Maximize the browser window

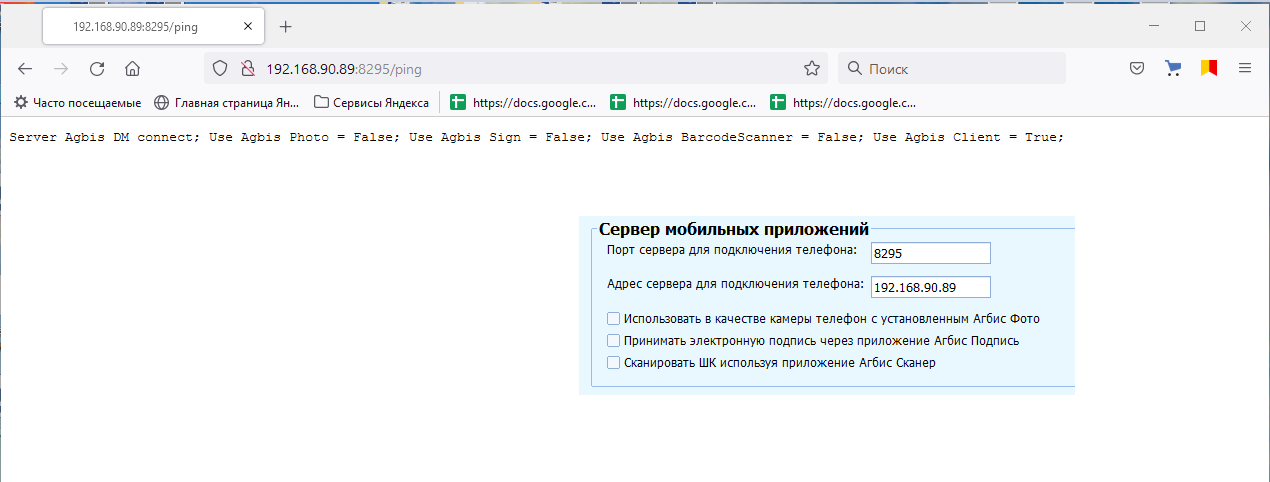[x=1200, y=26]
